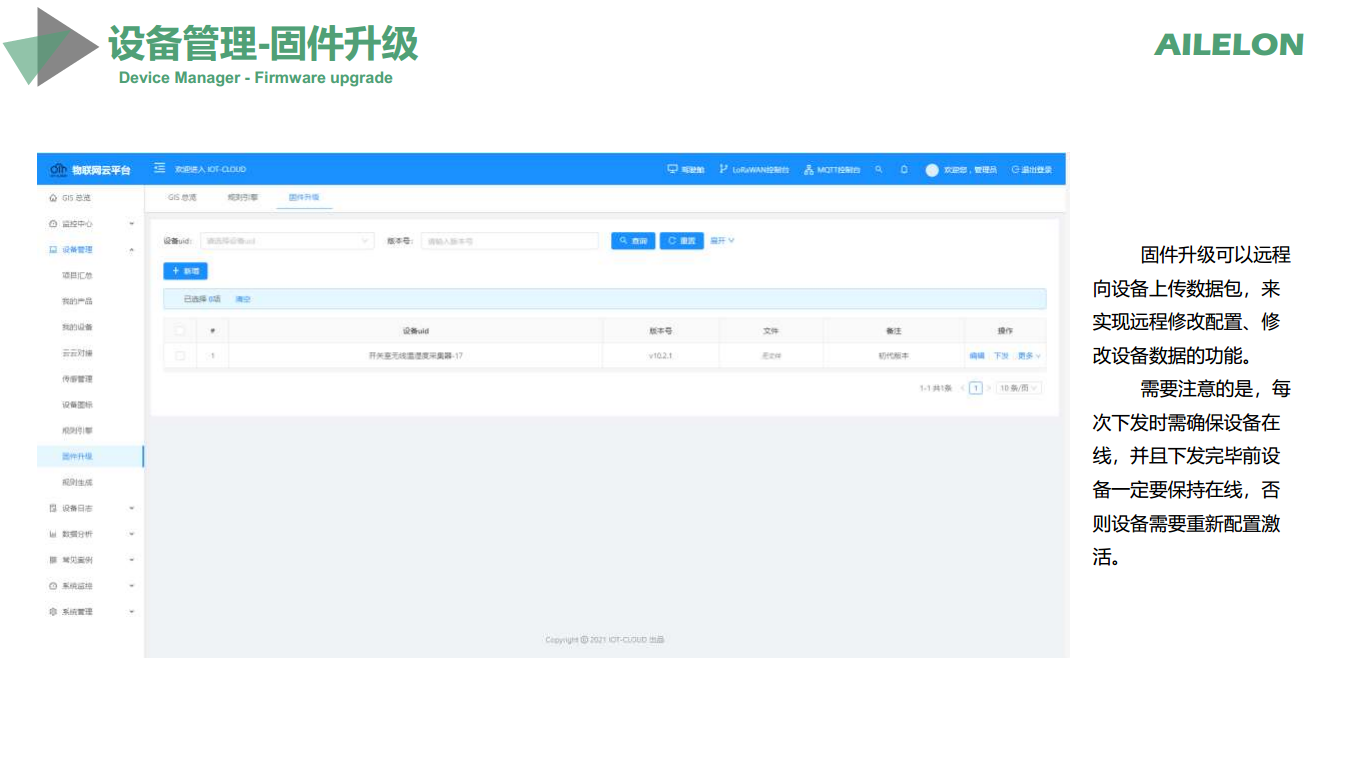Go to previous page arrow
The width and height of the screenshot is (1350, 759).
click(962, 388)
